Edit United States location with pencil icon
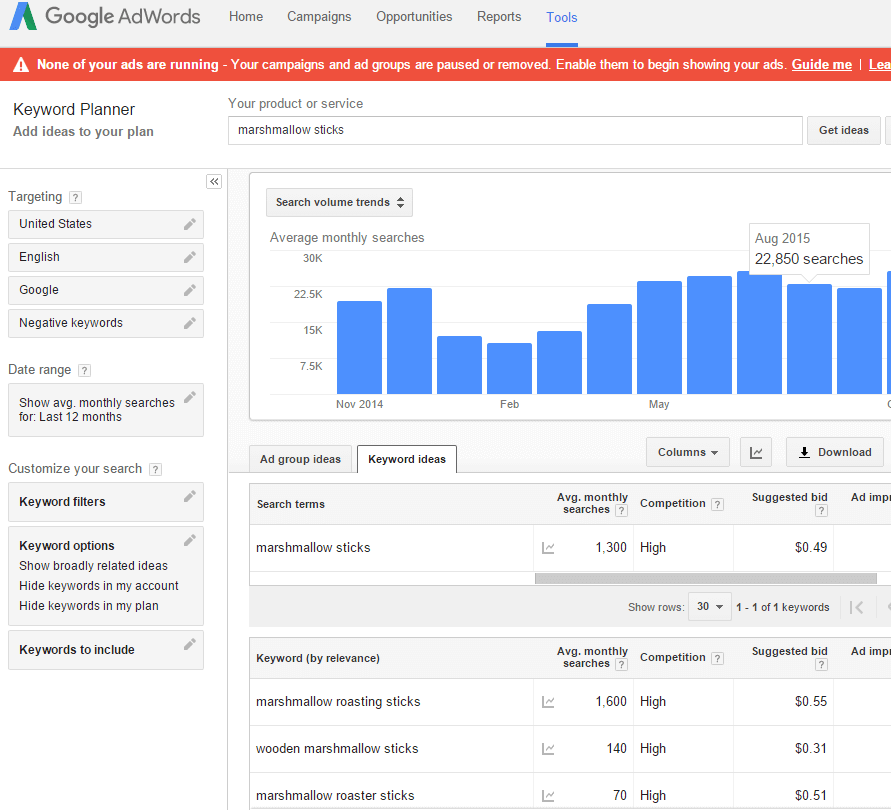Viewport: 891px width, 810px height. tap(190, 225)
